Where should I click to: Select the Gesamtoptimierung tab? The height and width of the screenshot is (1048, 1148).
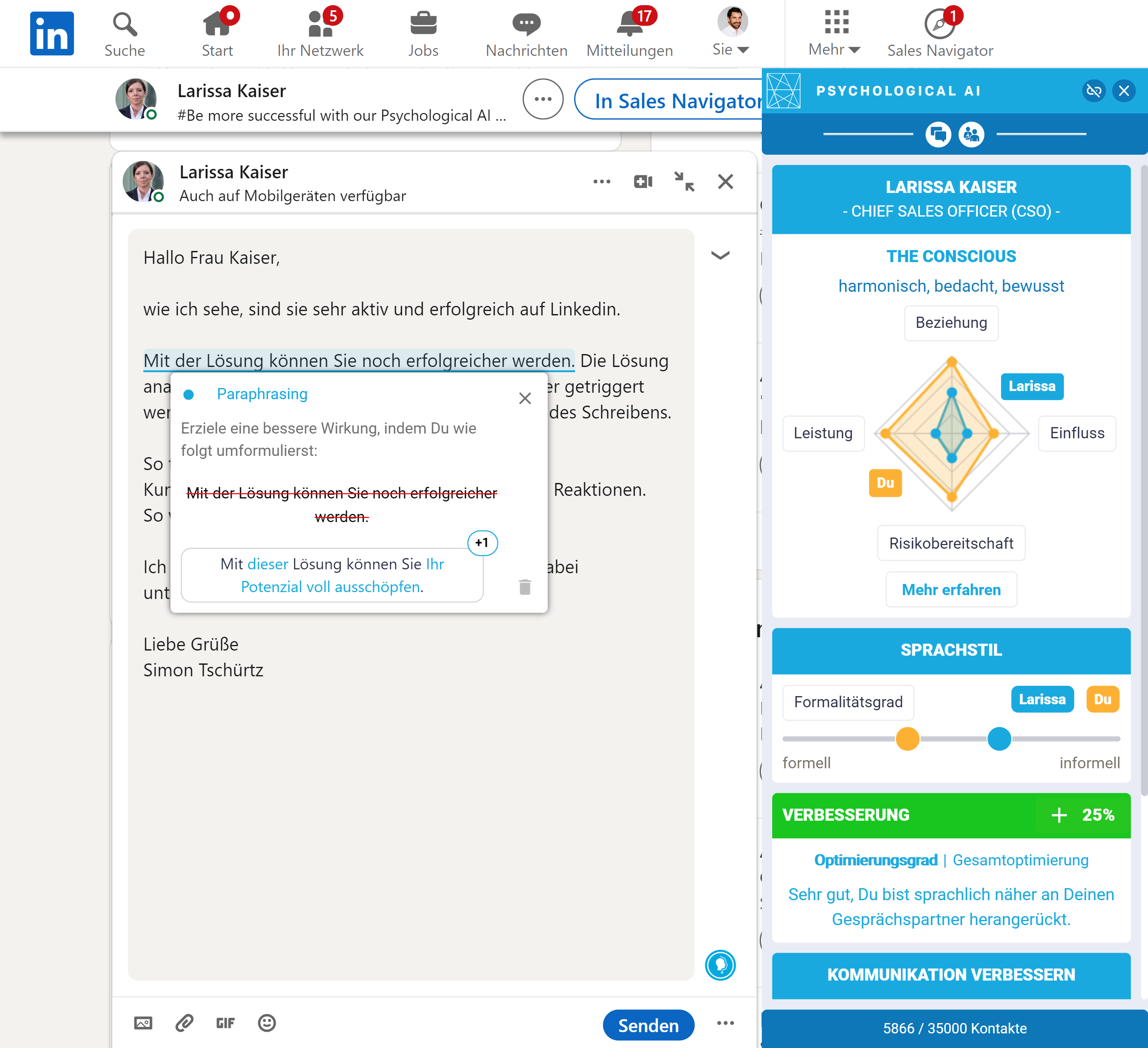point(1020,860)
